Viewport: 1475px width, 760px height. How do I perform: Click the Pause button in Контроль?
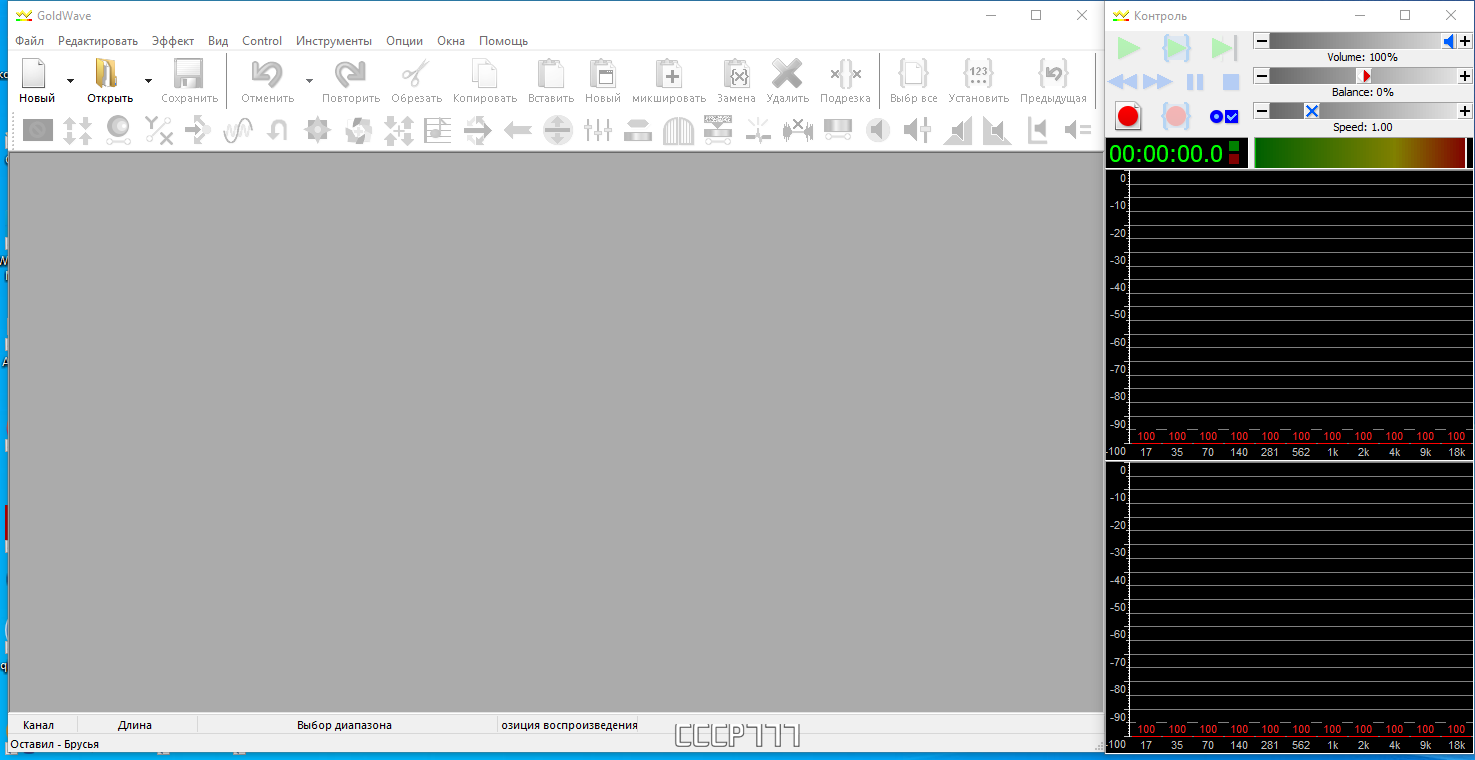(1195, 82)
